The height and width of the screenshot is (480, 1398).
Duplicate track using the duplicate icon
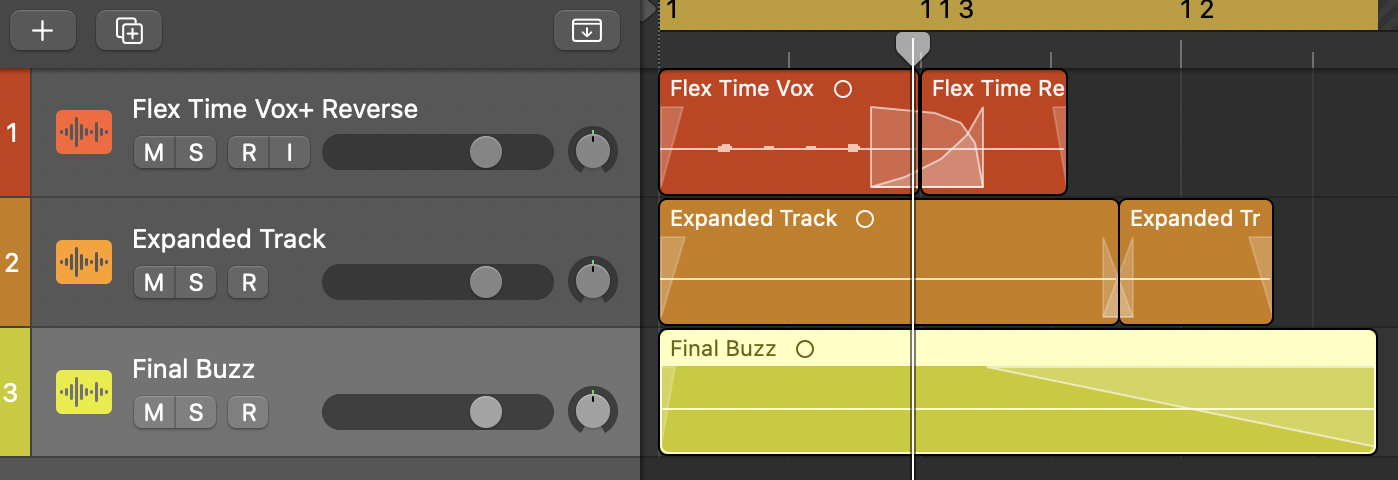129,30
